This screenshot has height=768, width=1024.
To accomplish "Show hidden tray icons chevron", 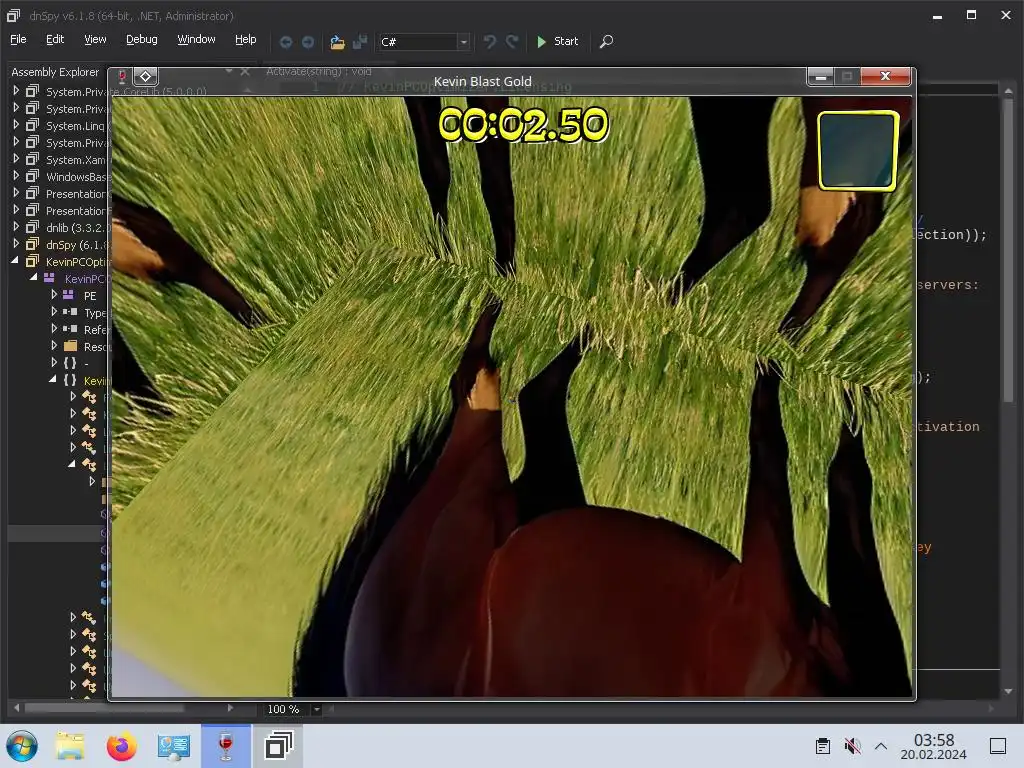I will pos(880,746).
